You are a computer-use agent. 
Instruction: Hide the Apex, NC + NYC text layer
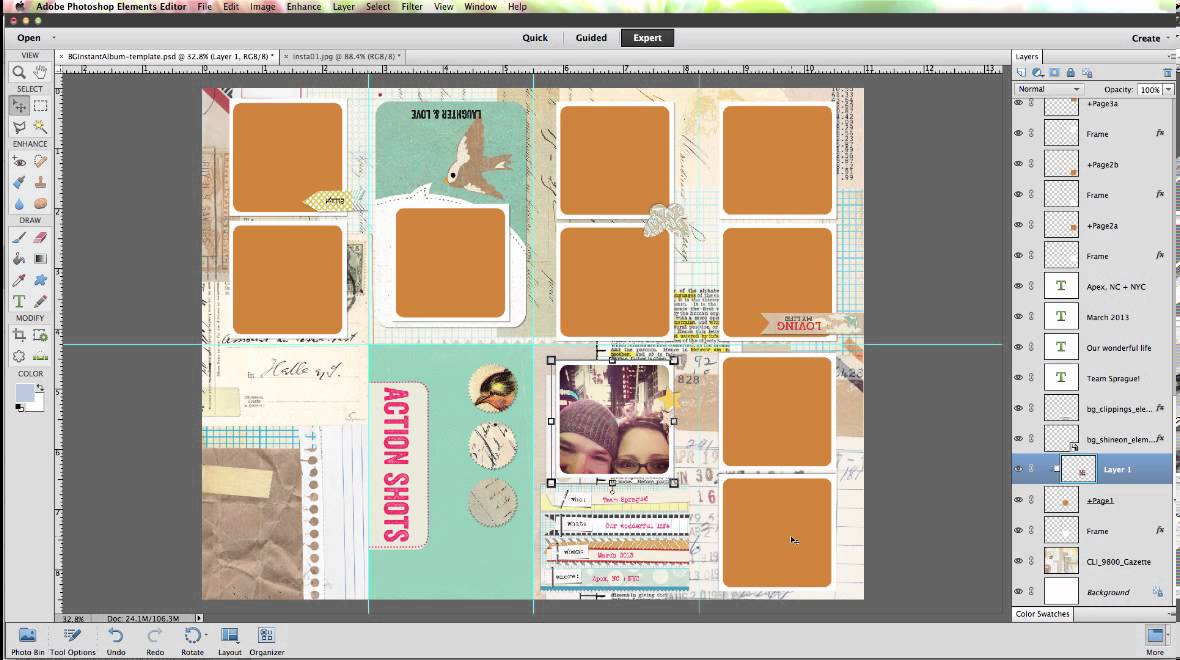(x=1018, y=286)
